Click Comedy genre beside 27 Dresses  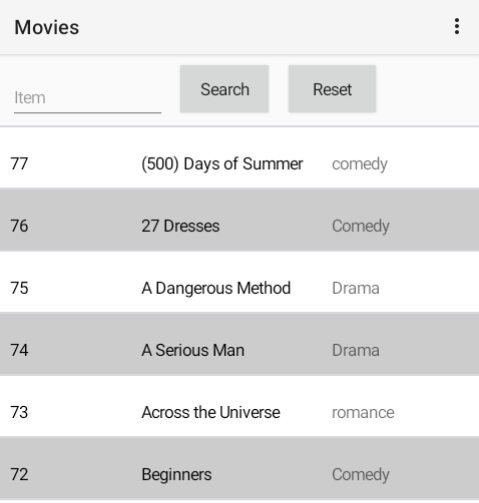tap(360, 226)
